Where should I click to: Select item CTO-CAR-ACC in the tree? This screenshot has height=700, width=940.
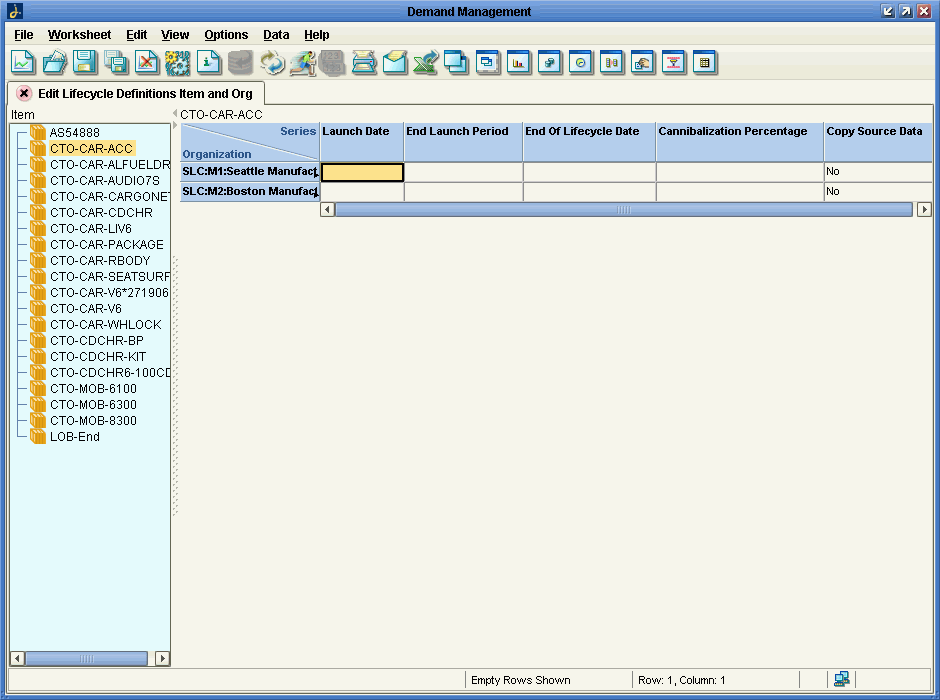92,149
